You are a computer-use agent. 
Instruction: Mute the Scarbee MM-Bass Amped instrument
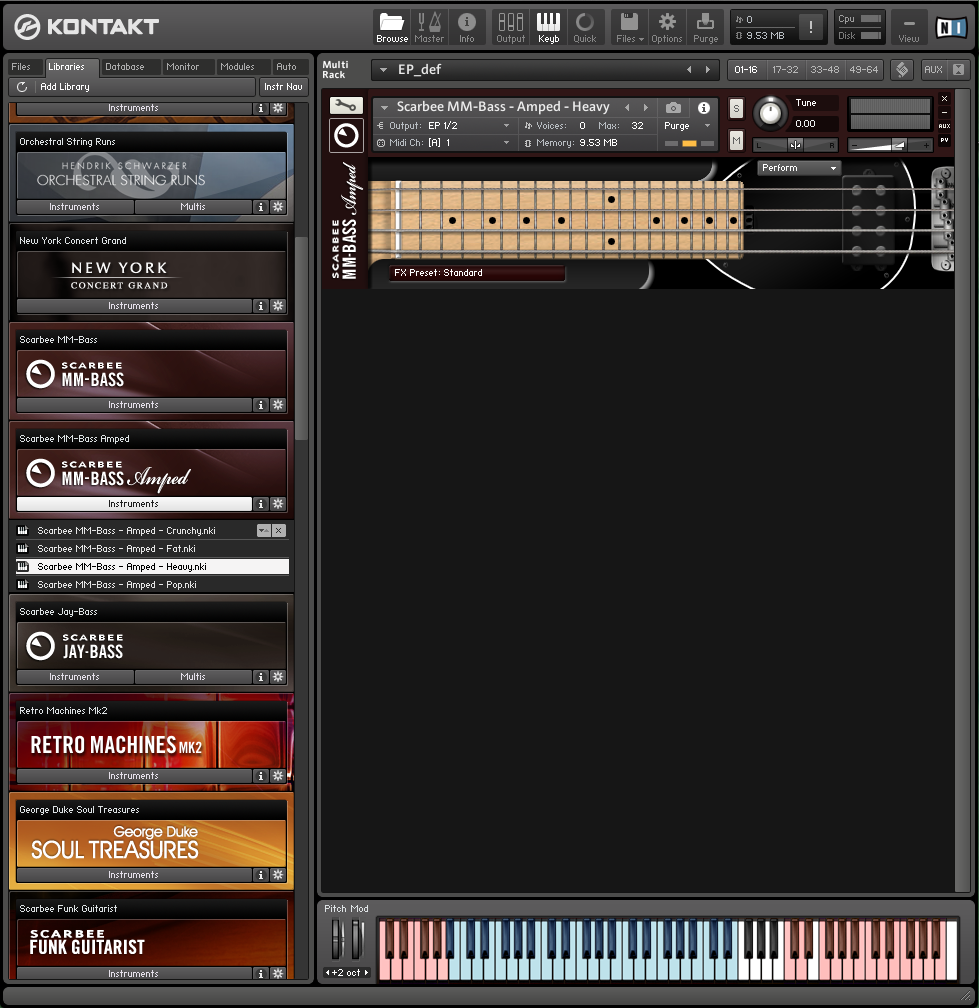coord(736,140)
